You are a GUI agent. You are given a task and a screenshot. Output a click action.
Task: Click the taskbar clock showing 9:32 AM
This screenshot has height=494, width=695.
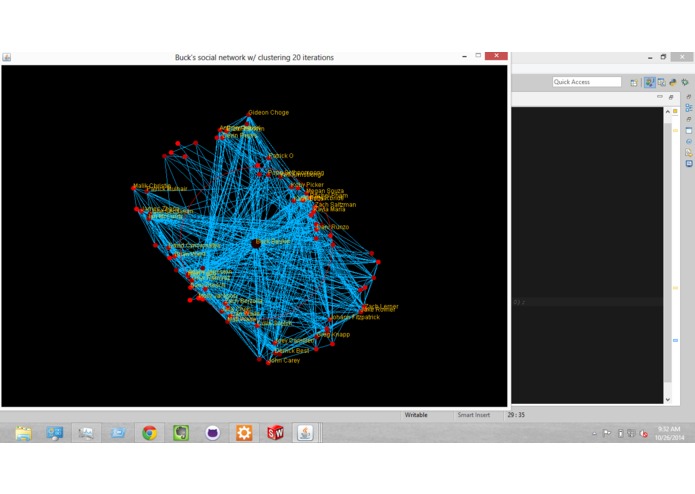coord(669,433)
